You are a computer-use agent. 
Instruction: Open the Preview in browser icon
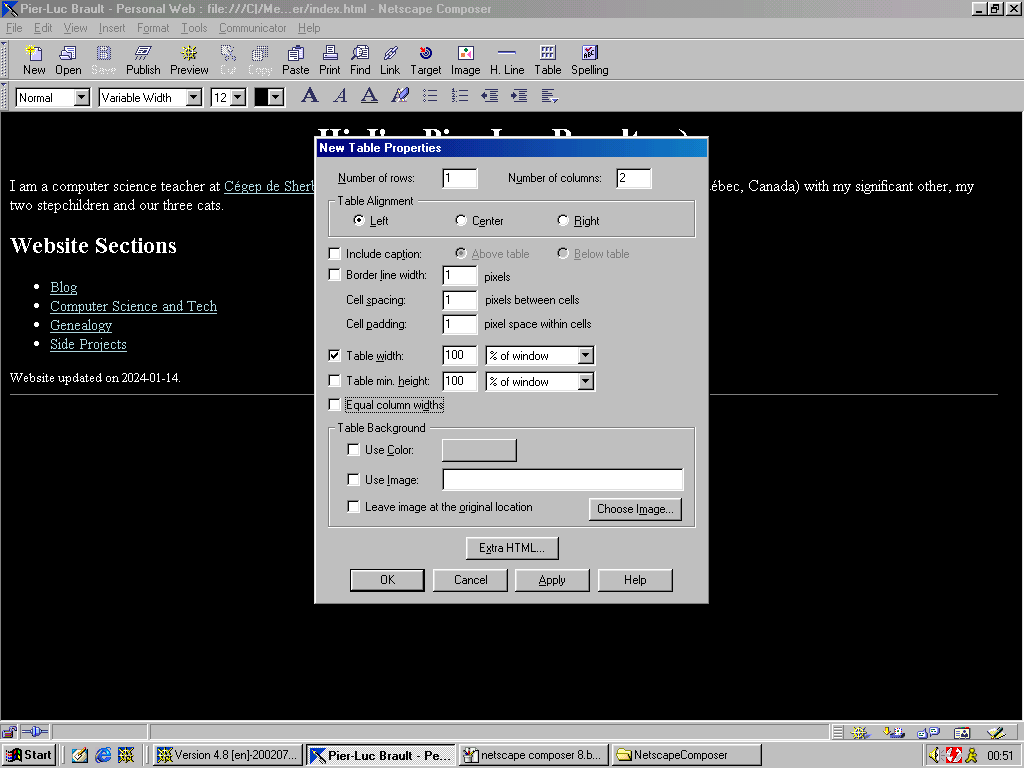[x=189, y=60]
